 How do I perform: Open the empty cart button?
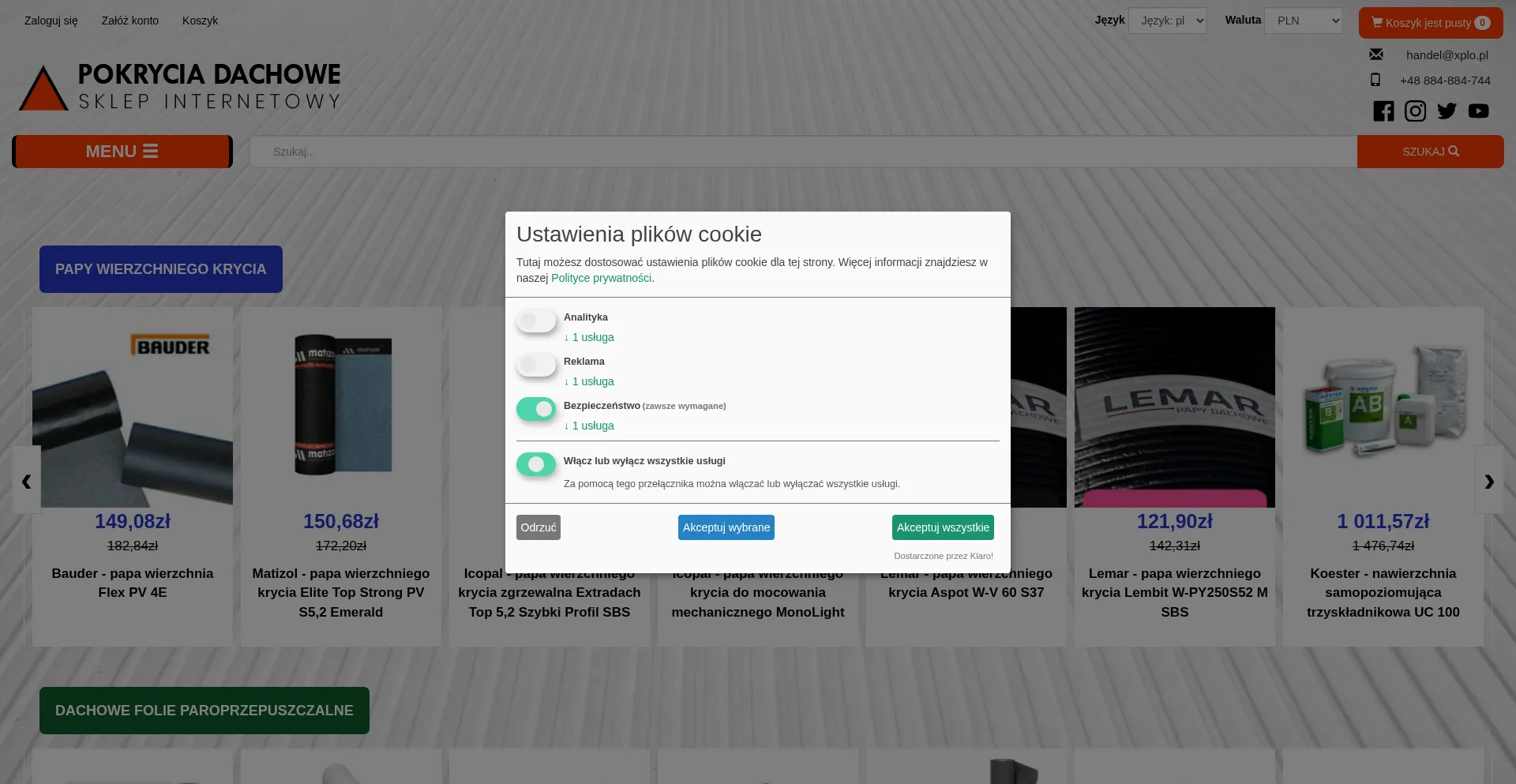[x=1431, y=23]
